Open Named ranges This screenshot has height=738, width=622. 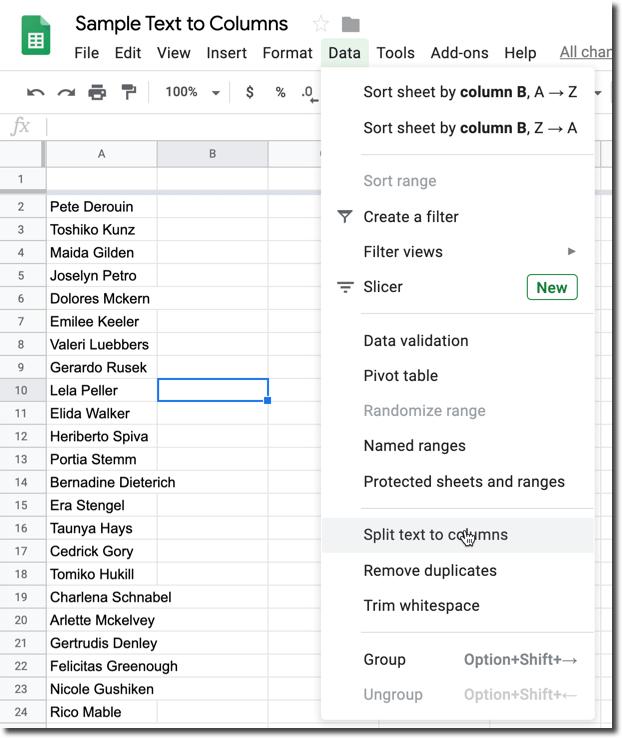(x=457, y=445)
